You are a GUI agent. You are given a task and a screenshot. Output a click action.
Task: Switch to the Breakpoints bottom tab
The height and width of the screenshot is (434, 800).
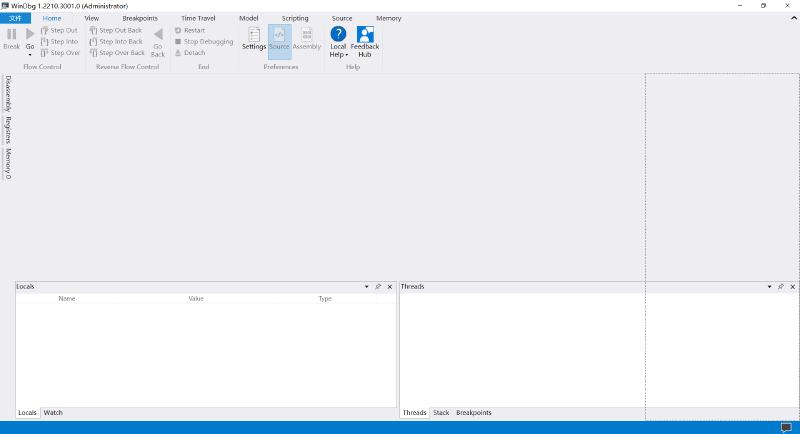[x=474, y=413]
